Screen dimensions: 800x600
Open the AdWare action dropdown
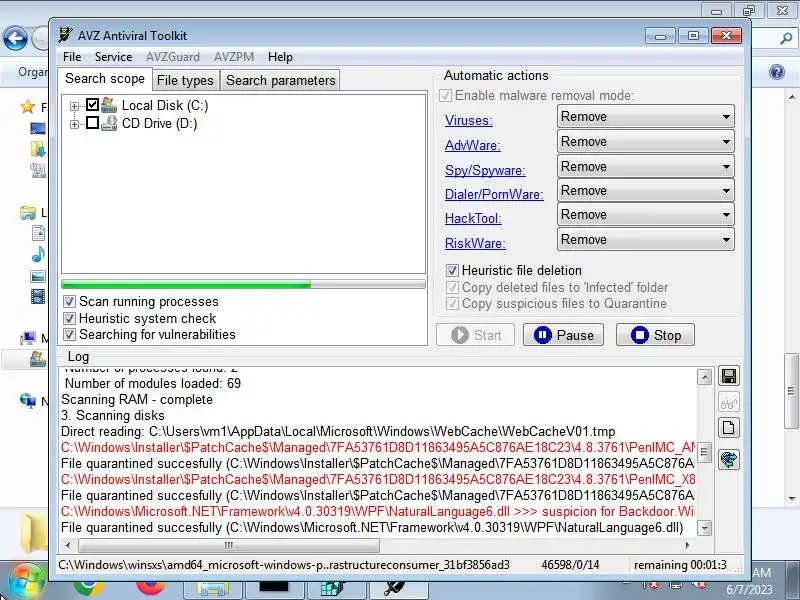pyautogui.click(x=645, y=141)
